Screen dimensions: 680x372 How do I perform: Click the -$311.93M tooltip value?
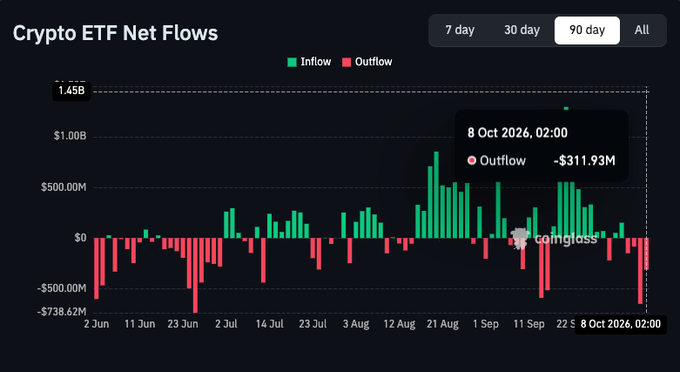584,161
